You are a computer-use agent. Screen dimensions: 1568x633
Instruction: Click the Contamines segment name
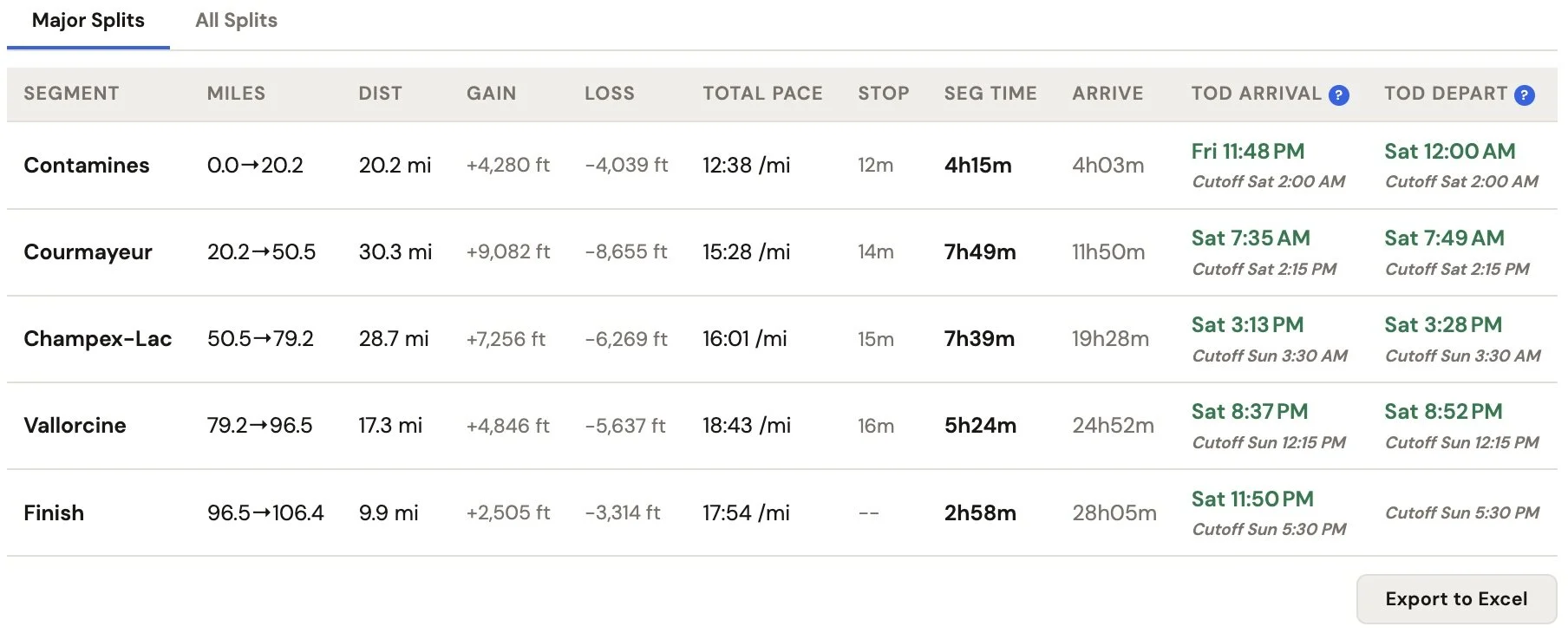coord(87,165)
